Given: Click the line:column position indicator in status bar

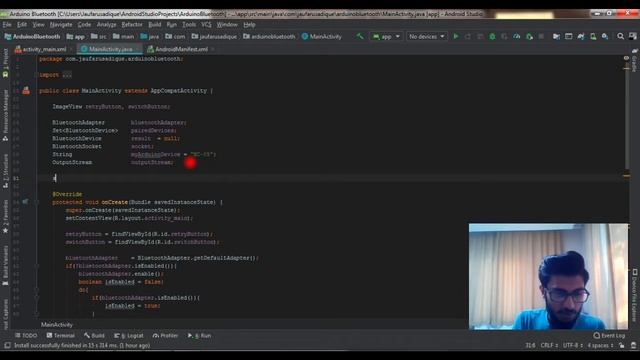Looking at the screenshot, I should tap(530, 345).
